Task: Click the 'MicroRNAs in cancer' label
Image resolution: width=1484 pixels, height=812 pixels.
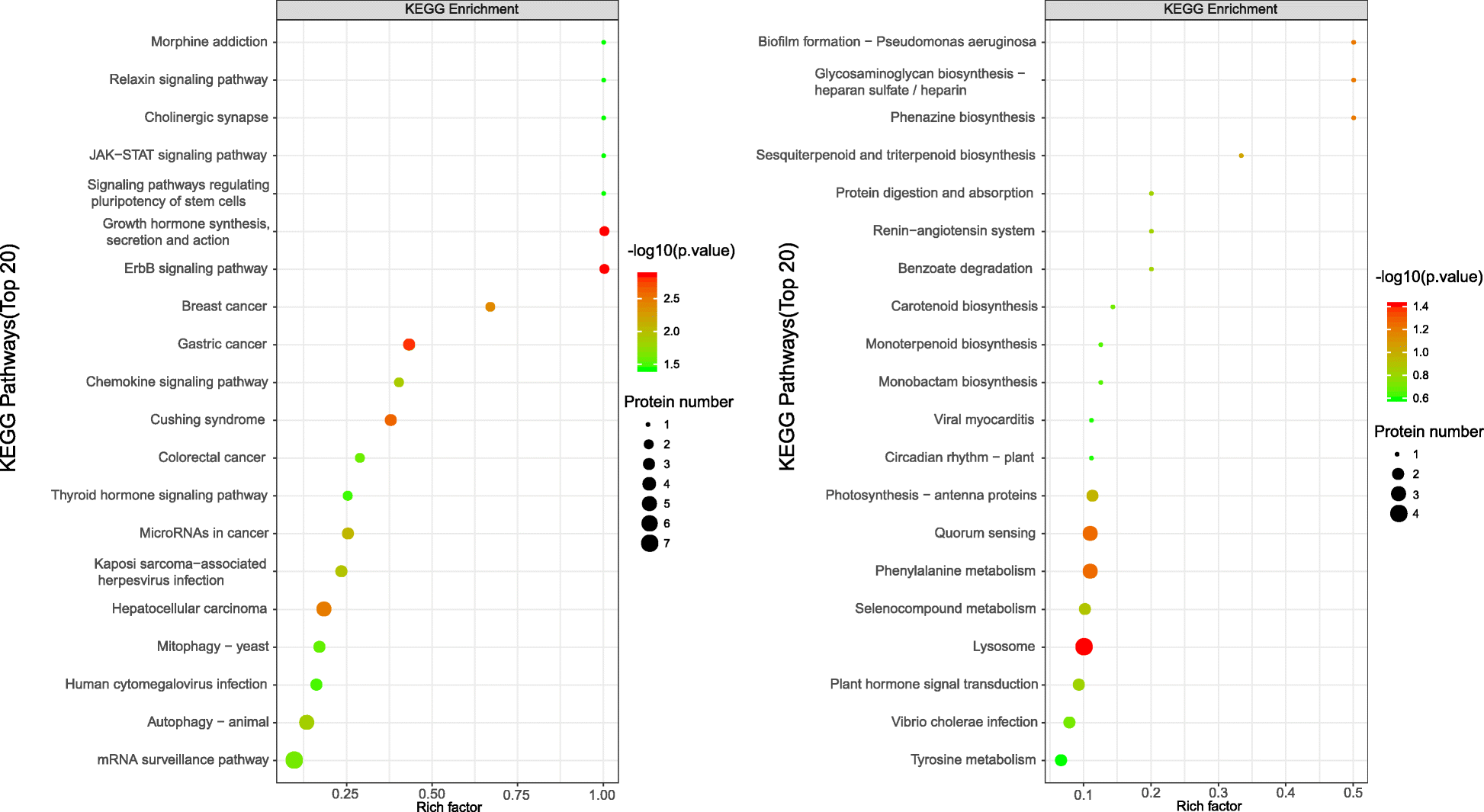Action: click(204, 533)
